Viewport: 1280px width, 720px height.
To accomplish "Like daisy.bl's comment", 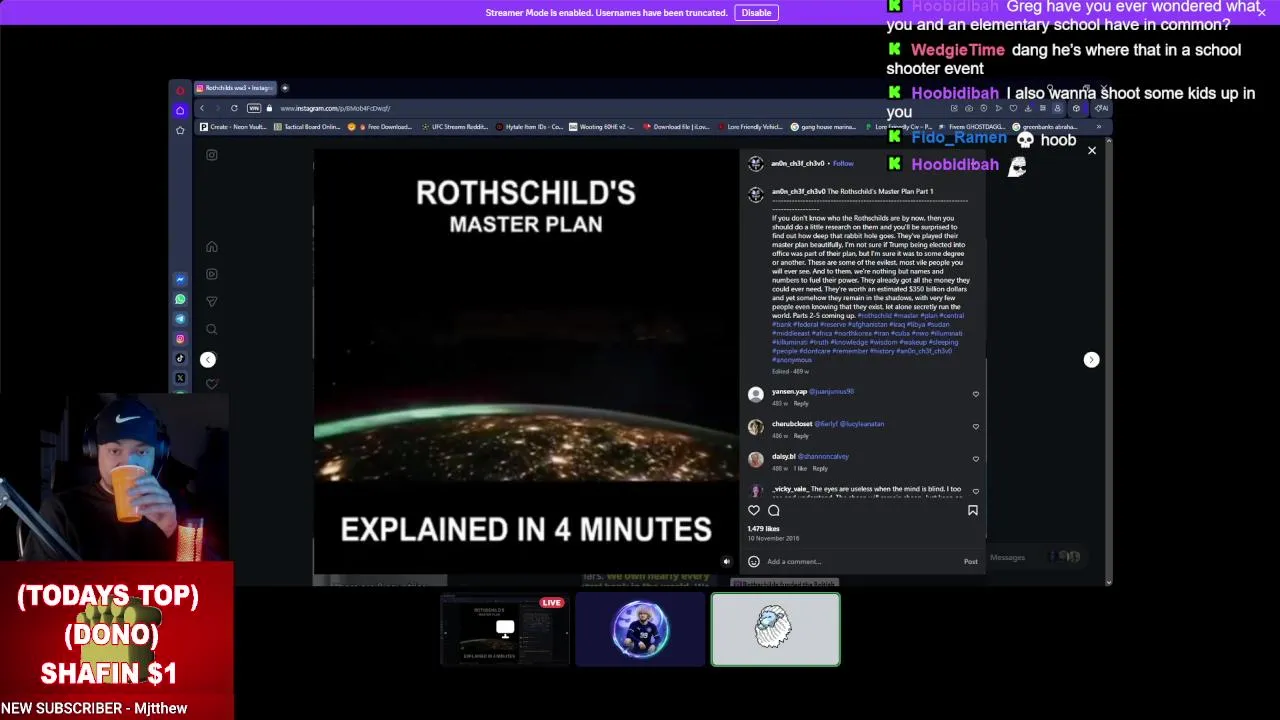I will 976,459.
